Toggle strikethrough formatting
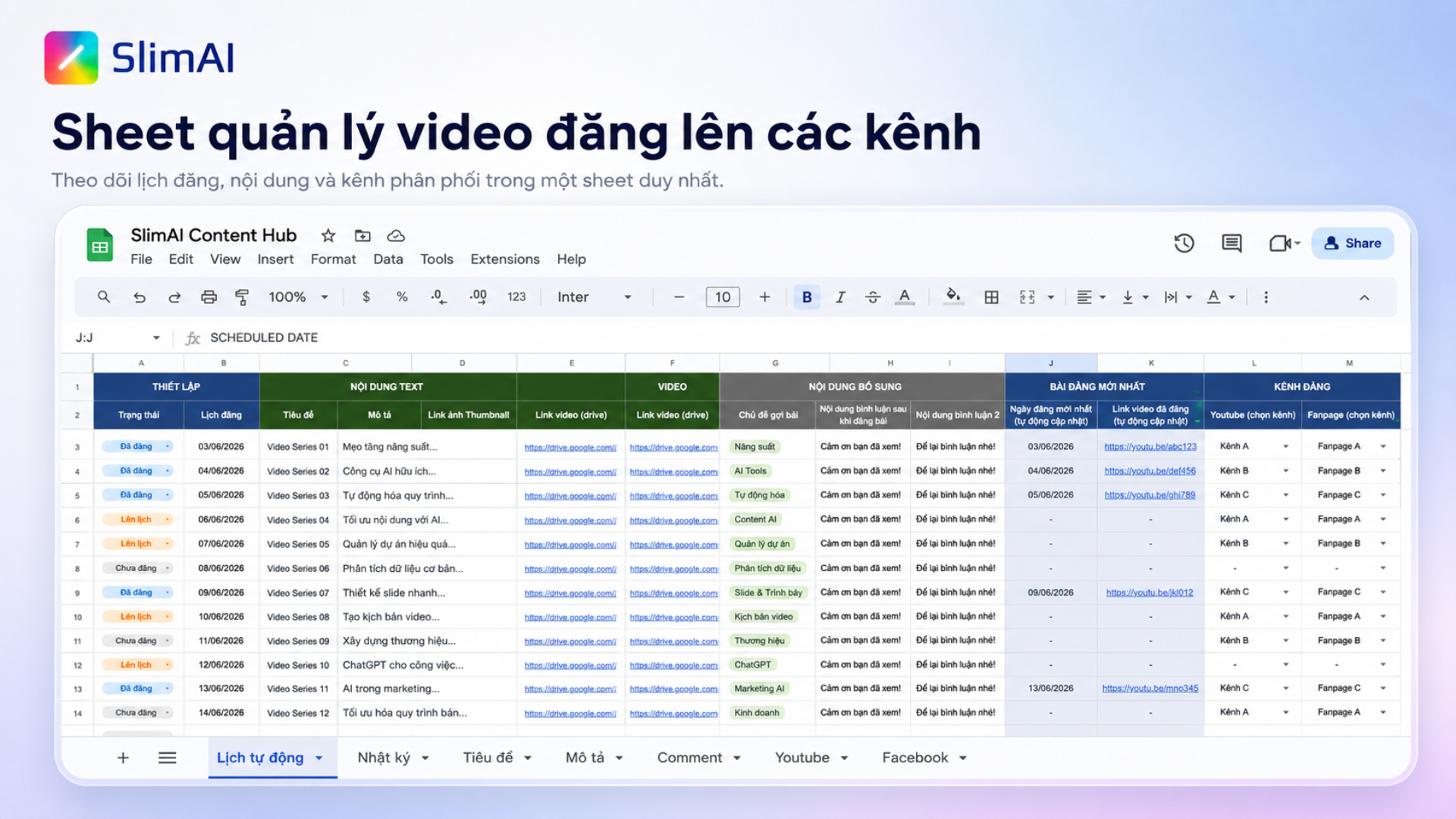The width and height of the screenshot is (1456, 819). (873, 297)
